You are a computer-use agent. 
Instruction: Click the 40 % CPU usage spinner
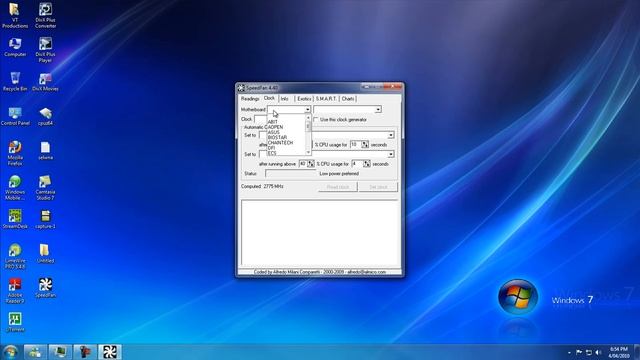(x=311, y=164)
